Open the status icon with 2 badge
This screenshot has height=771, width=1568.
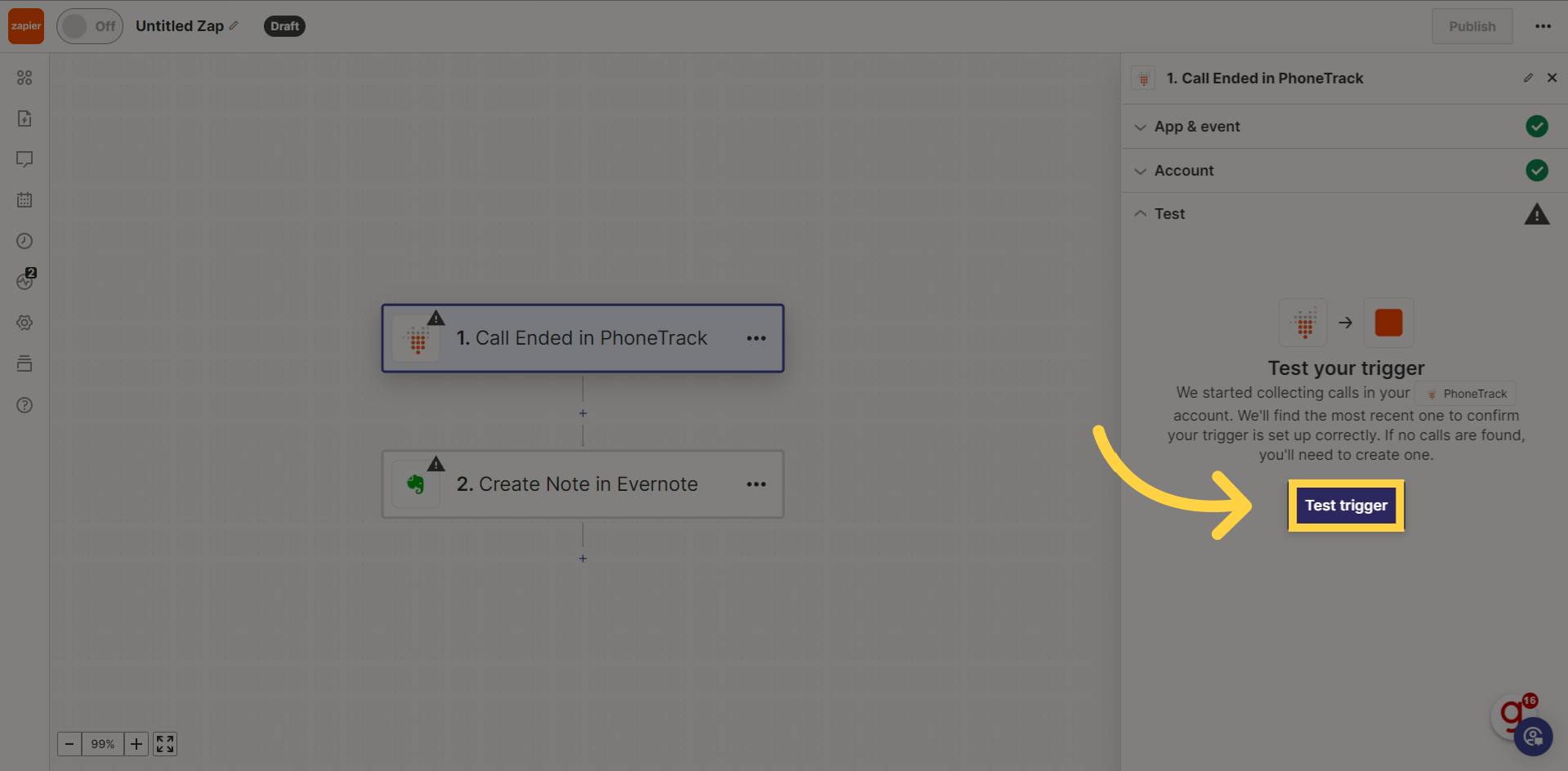(25, 280)
